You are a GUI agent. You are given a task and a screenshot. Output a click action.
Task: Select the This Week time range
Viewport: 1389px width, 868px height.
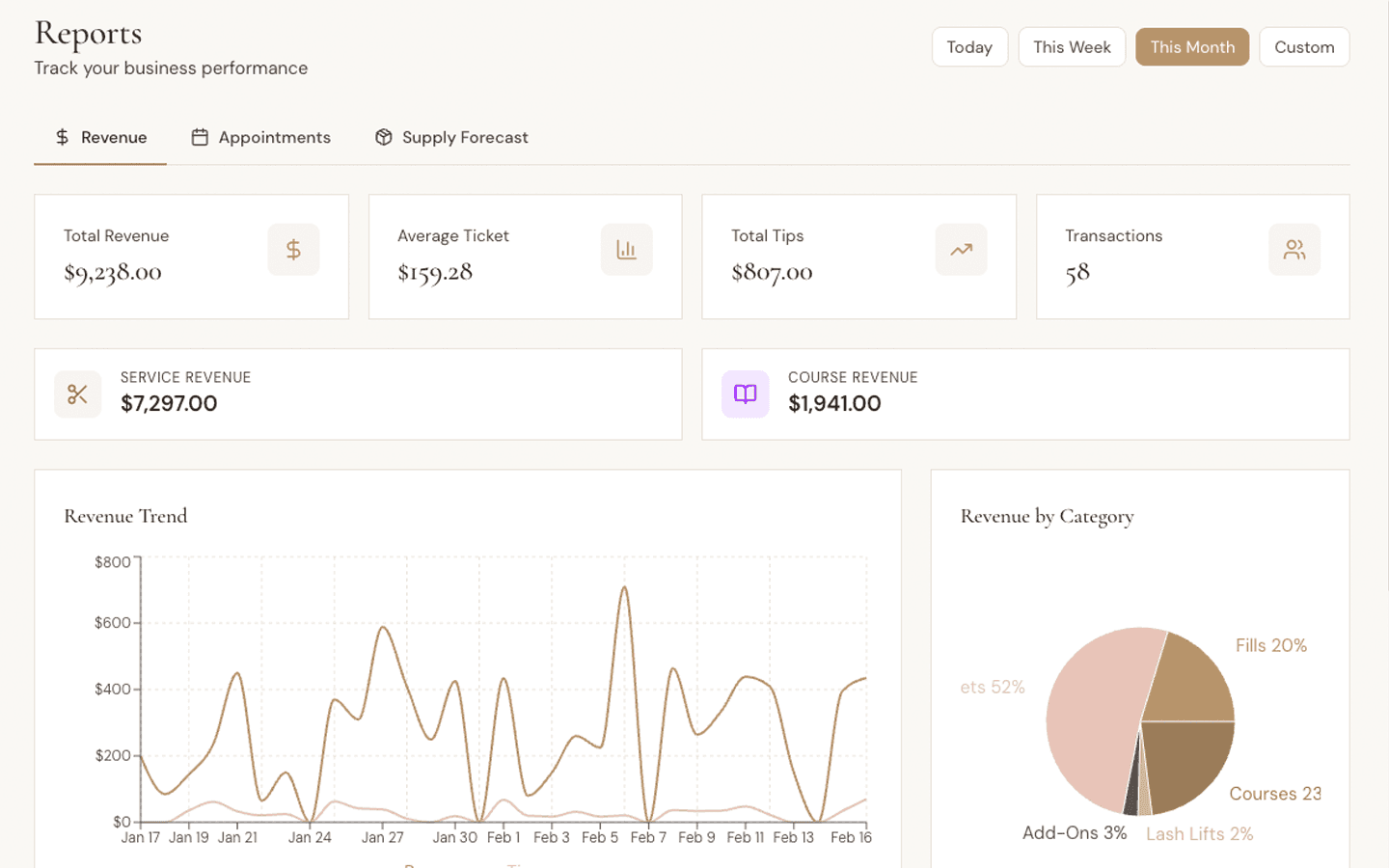click(x=1072, y=46)
